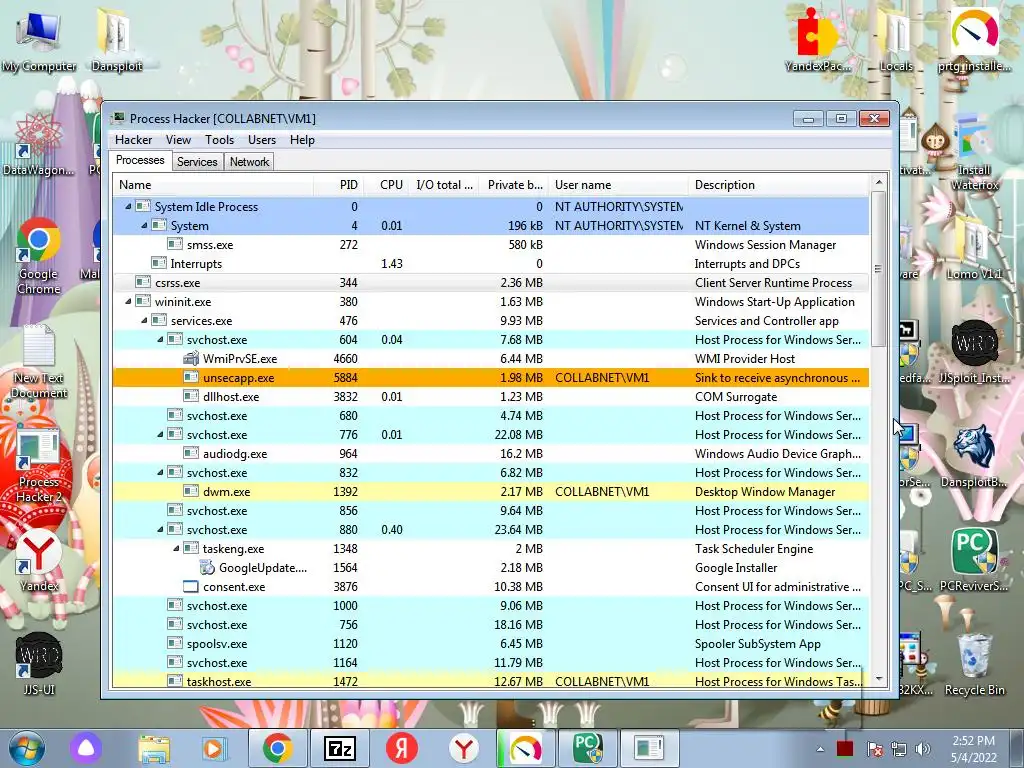Open JJSploit_Inst desktop icon
This screenshot has width=1024, height=768.
(974, 351)
